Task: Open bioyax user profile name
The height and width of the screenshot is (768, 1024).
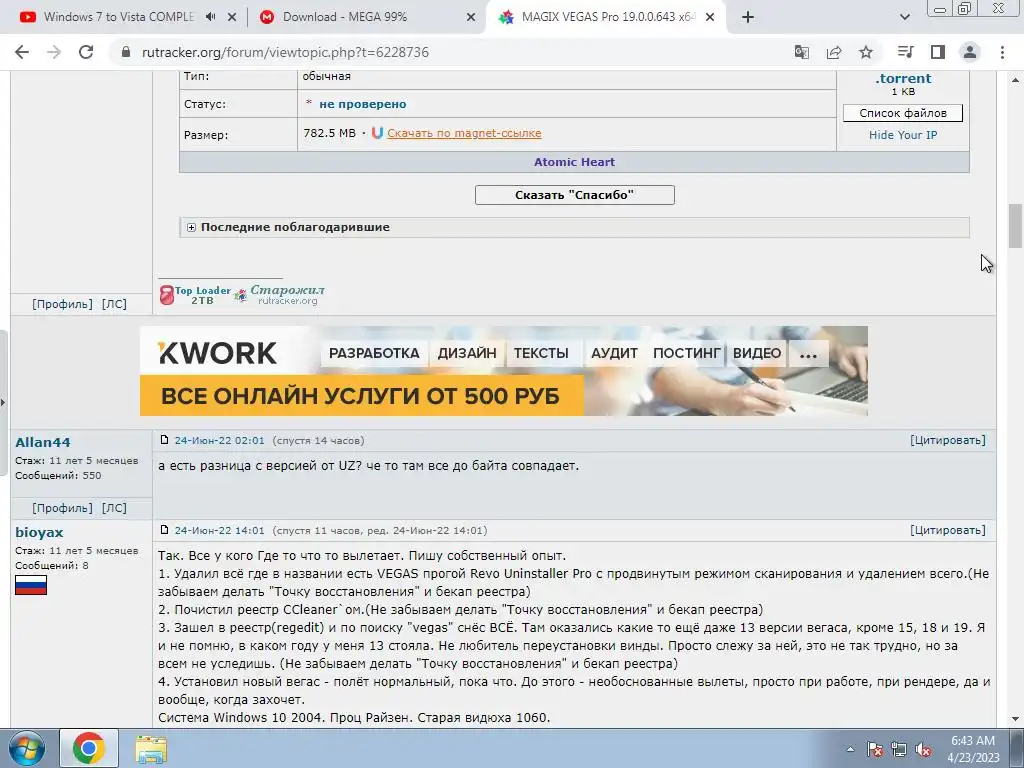Action: pos(39,532)
